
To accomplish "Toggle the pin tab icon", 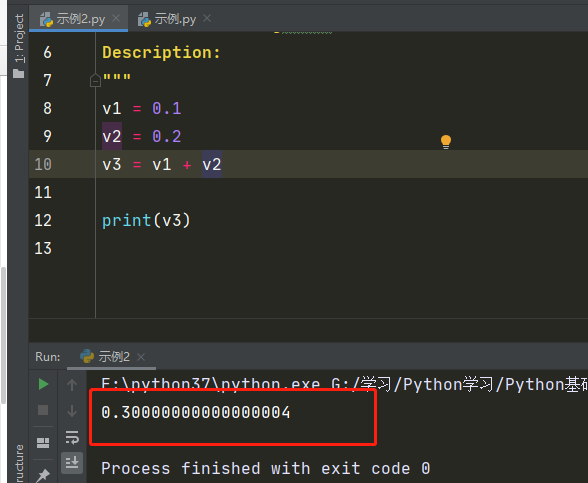I will click(43, 475).
